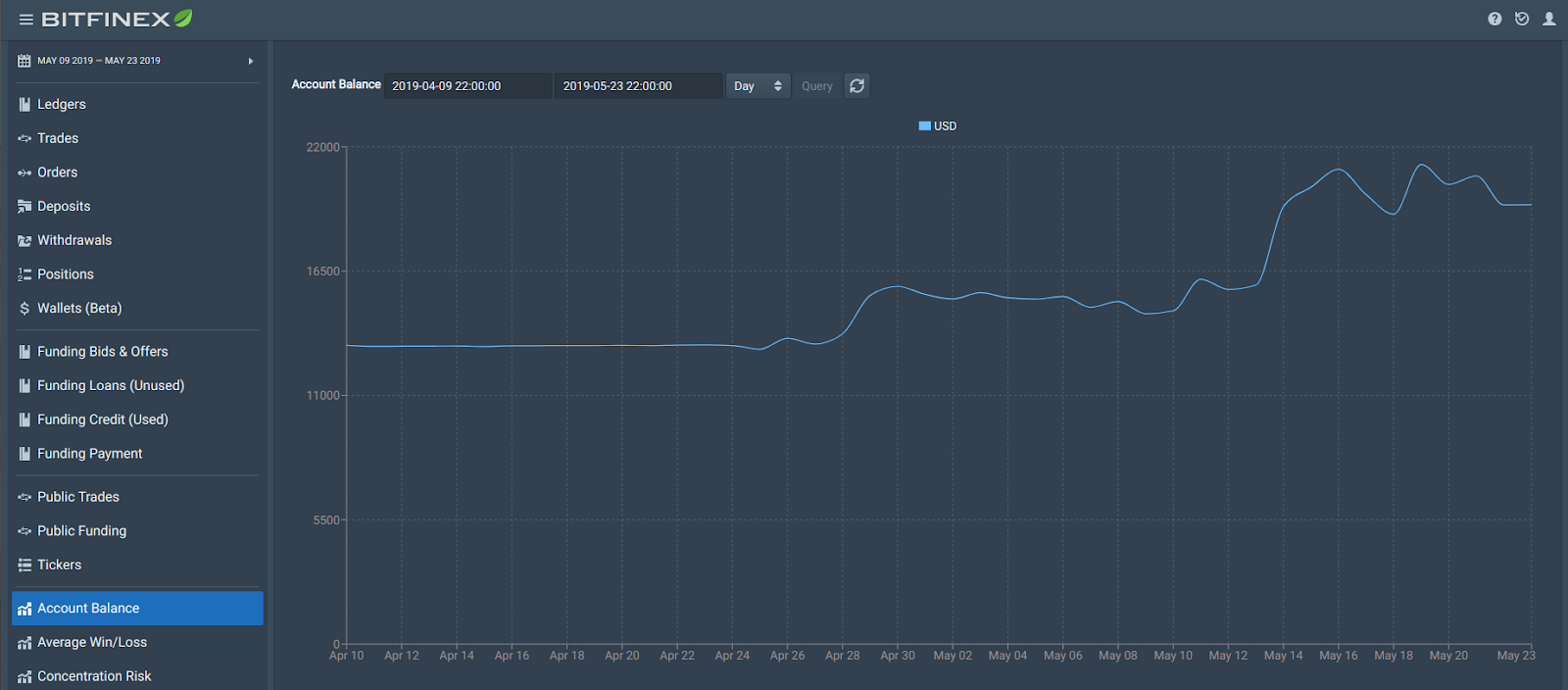Screen dimensions: 1568x690
Task: Select Concentration Risk in sidebar
Action: pos(94,676)
